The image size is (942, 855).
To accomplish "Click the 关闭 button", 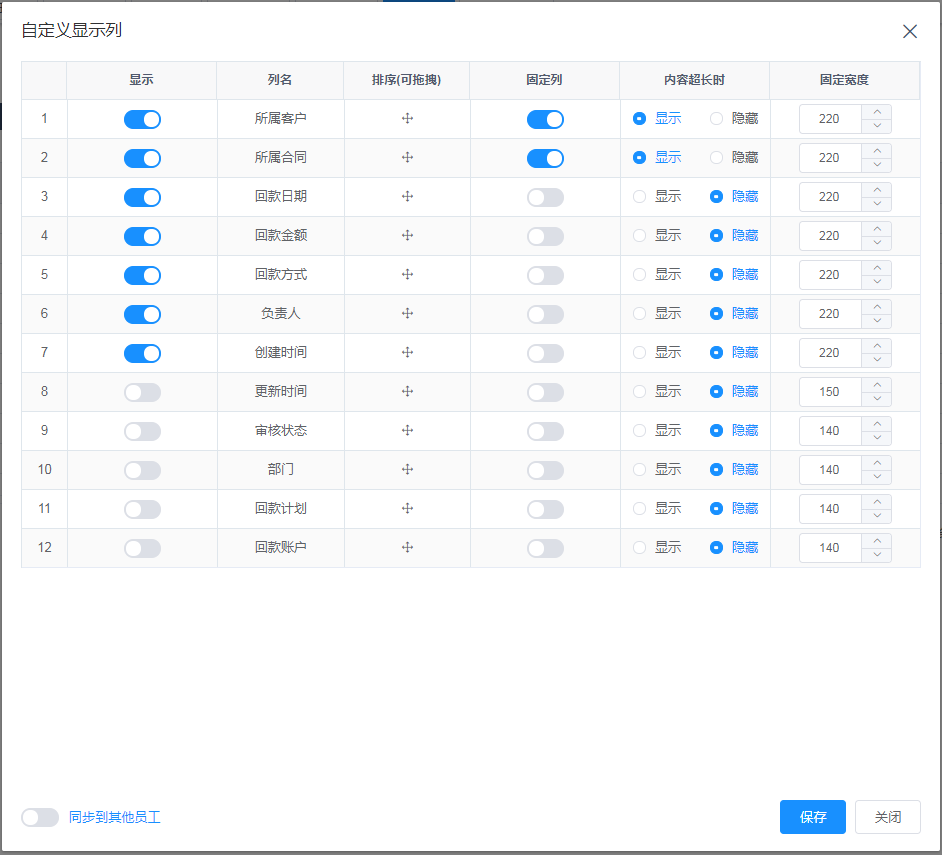I will (x=887, y=817).
